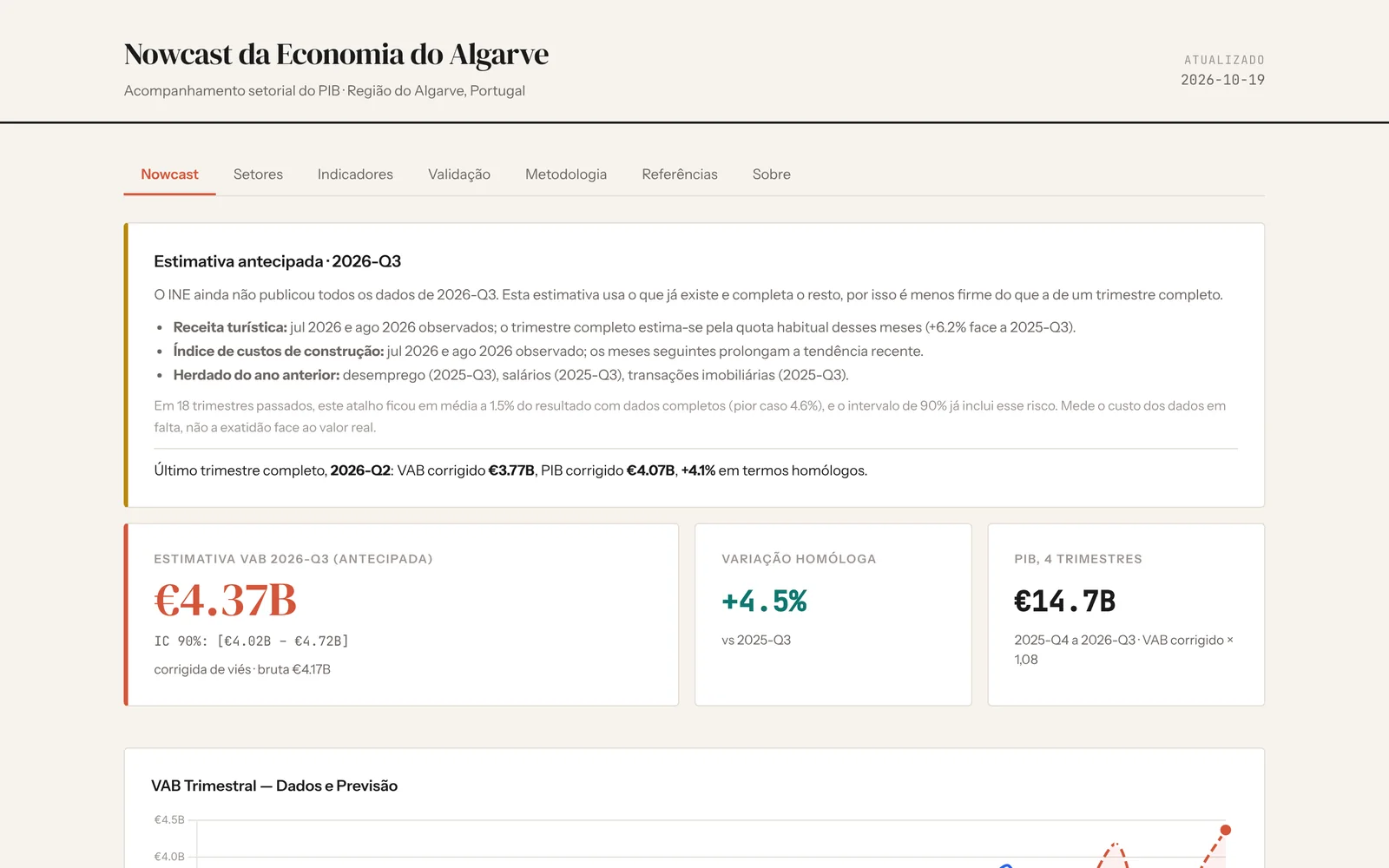This screenshot has width=1389, height=868.
Task: Click the Nowcast da Economia do Algarve title
Action: point(336,54)
